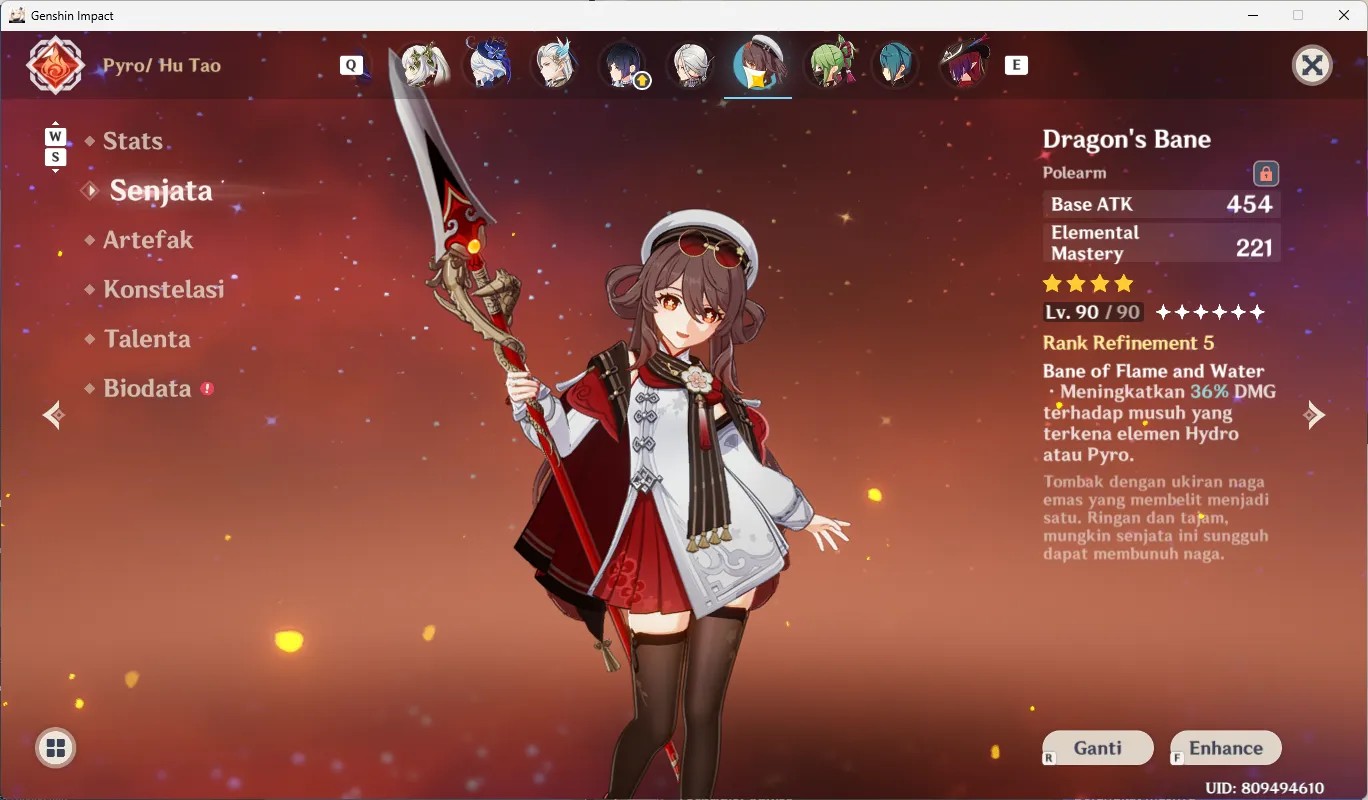Select the dark-blue haired character portrait
This screenshot has height=800, width=1368.
point(491,65)
